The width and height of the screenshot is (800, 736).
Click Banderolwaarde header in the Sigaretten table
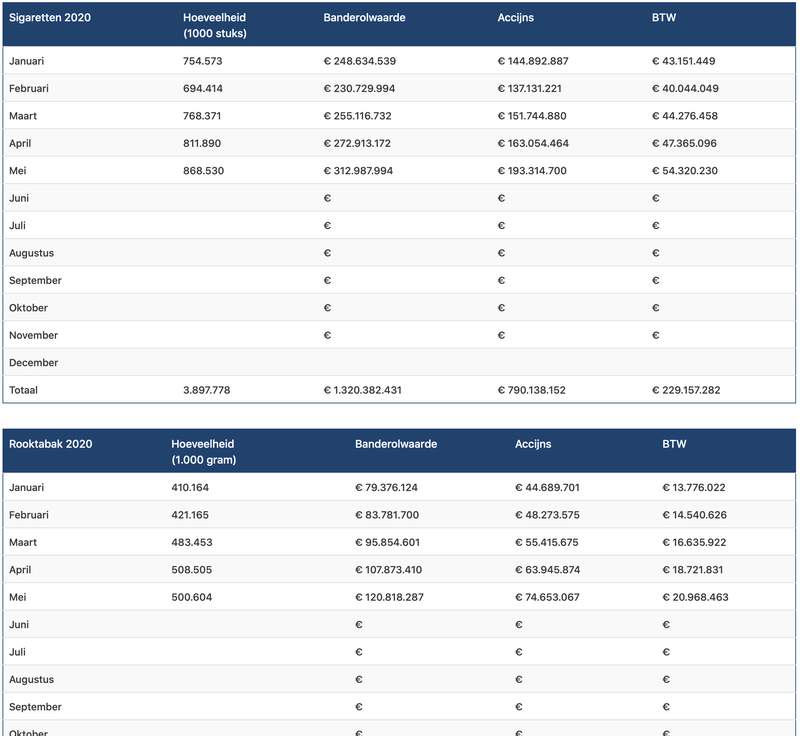pos(365,19)
